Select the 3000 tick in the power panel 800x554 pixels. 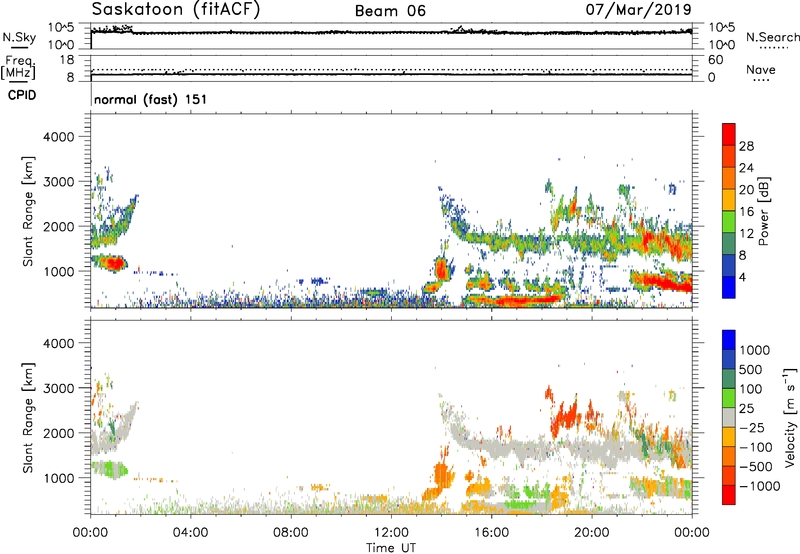[x=59, y=182]
